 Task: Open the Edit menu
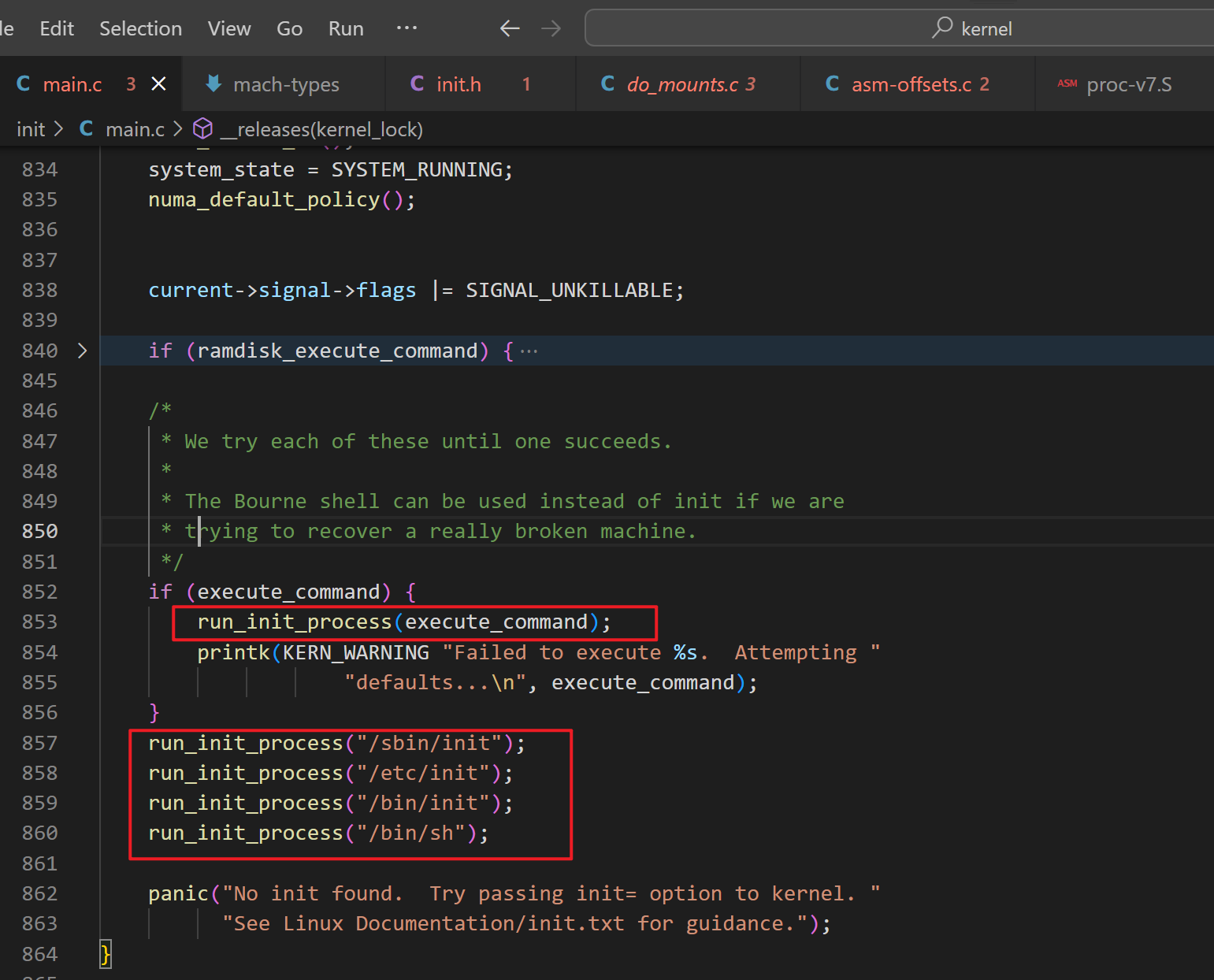click(x=57, y=28)
